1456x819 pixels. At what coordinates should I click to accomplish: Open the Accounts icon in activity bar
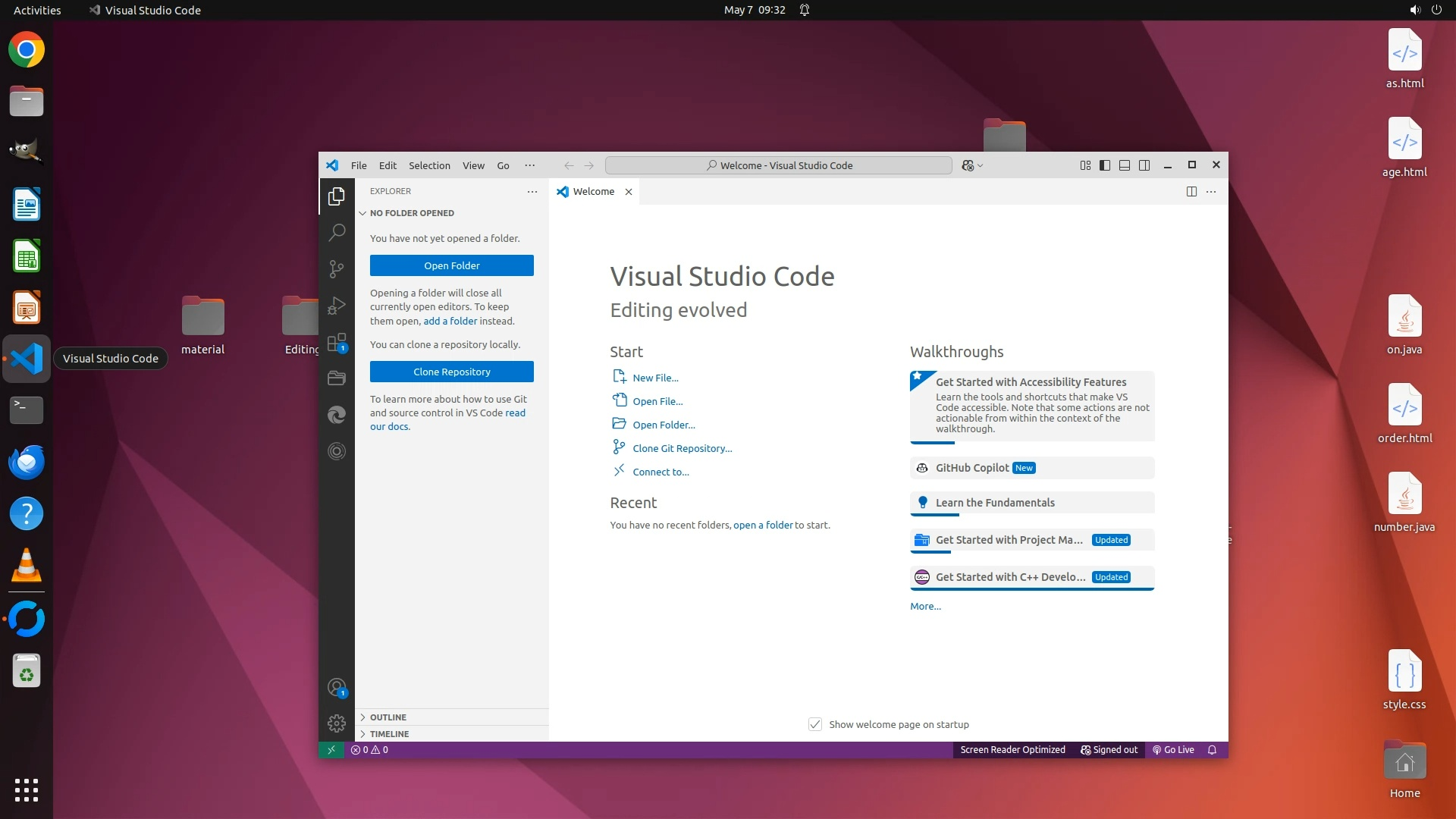click(337, 688)
